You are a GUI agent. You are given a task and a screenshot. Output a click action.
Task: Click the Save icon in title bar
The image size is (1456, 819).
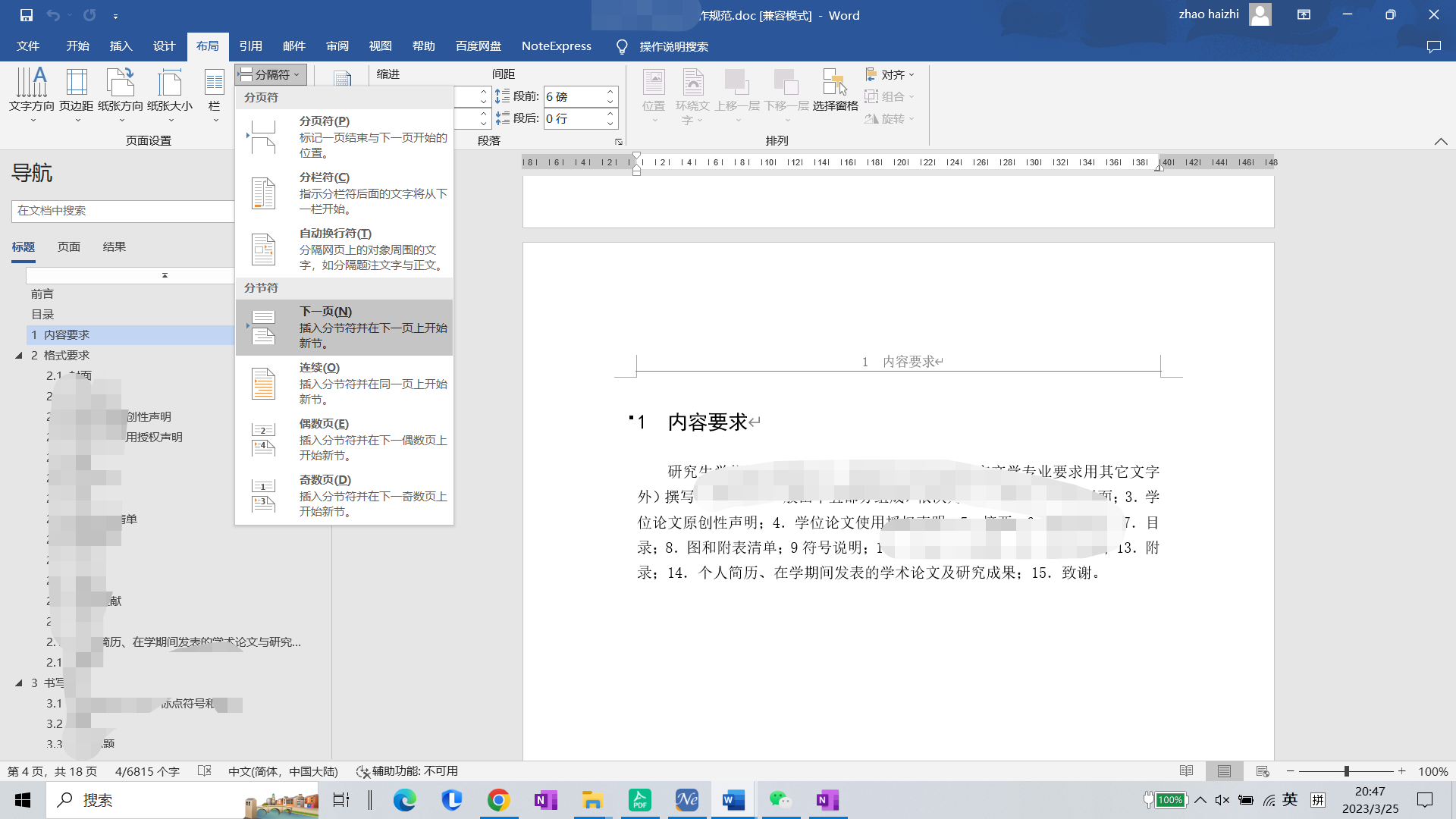(x=26, y=15)
